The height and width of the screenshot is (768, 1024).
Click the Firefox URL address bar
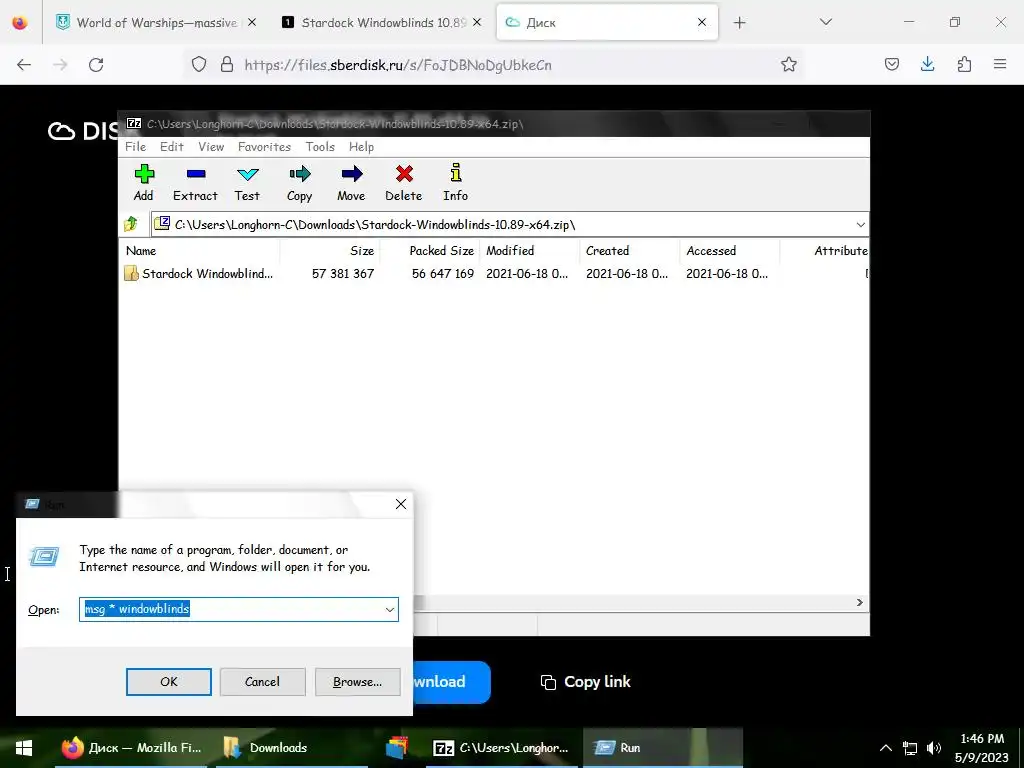(x=496, y=65)
